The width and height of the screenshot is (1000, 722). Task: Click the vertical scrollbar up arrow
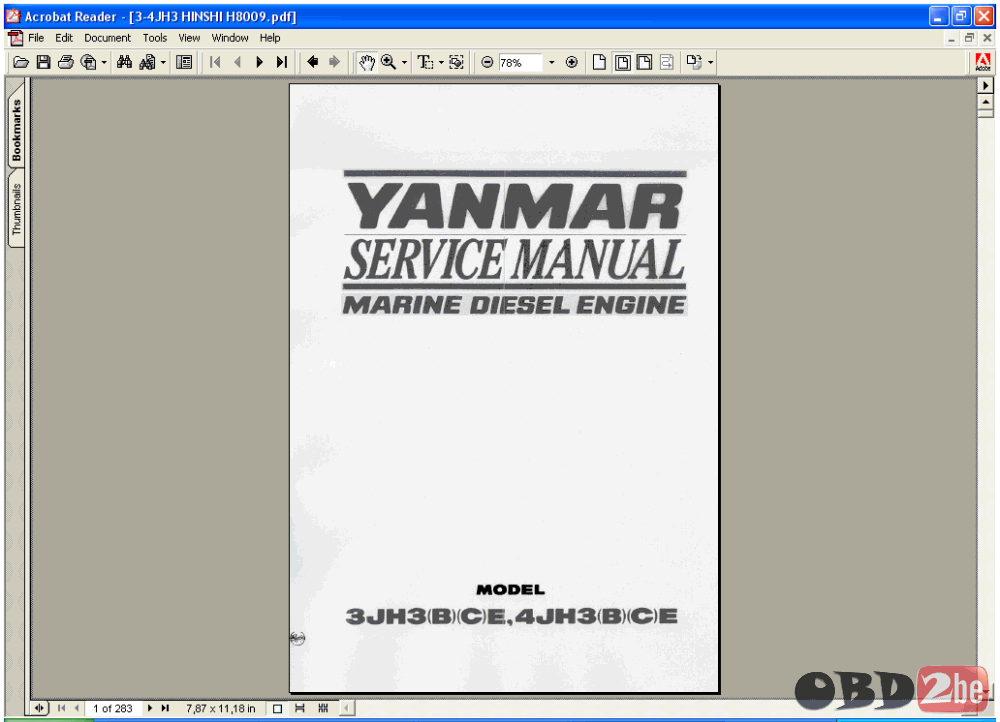click(x=985, y=102)
